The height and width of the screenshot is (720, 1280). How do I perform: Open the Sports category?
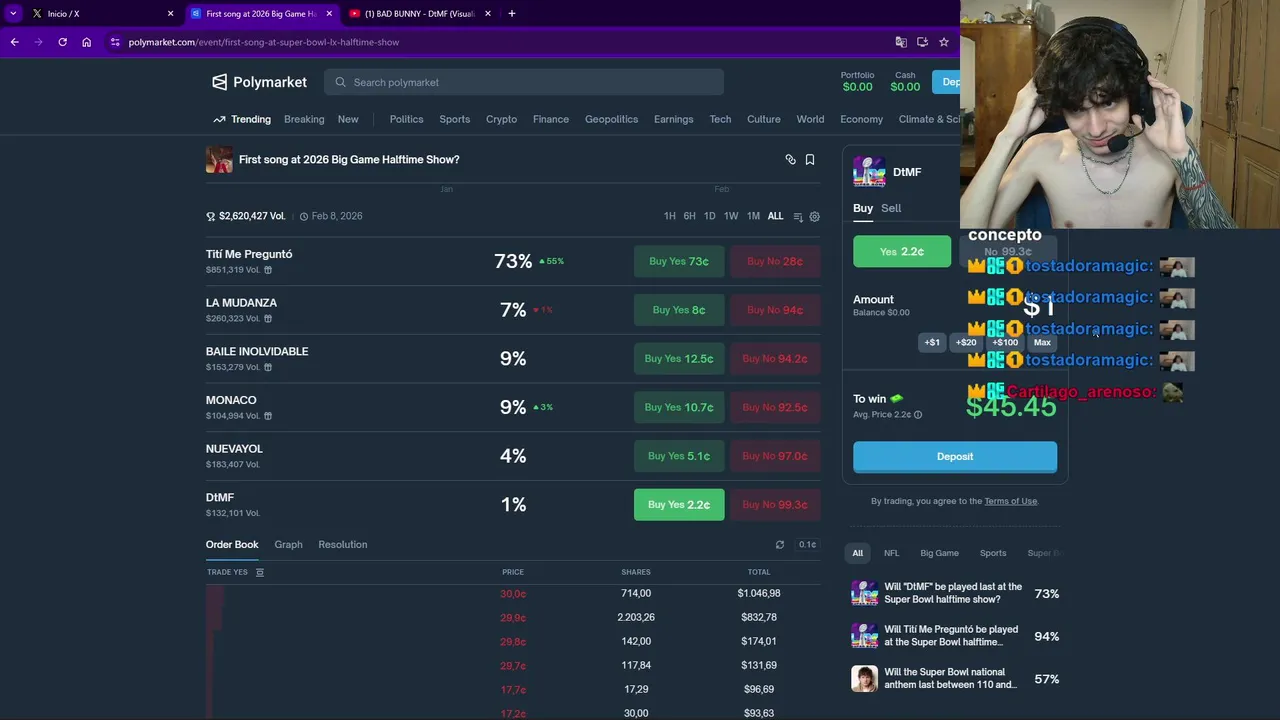click(455, 119)
